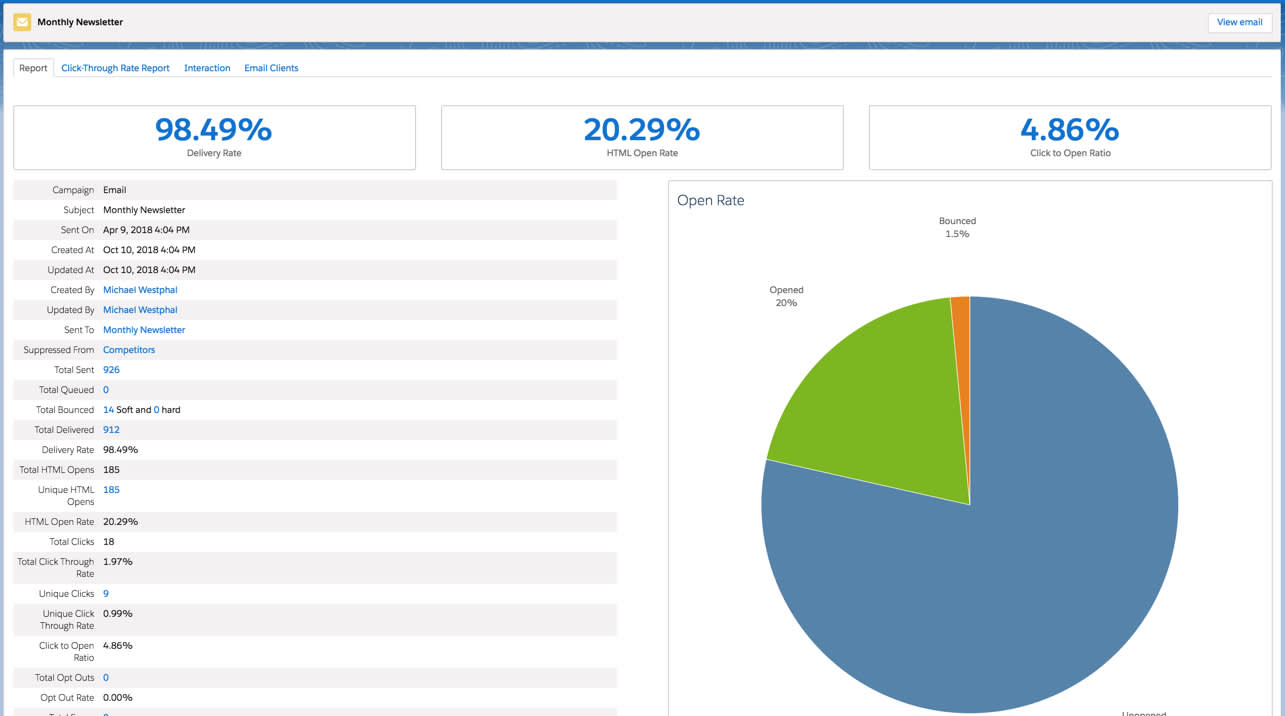This screenshot has width=1285, height=716.
Task: Click Unique Click Through Rate 0.99%
Action: (118, 614)
